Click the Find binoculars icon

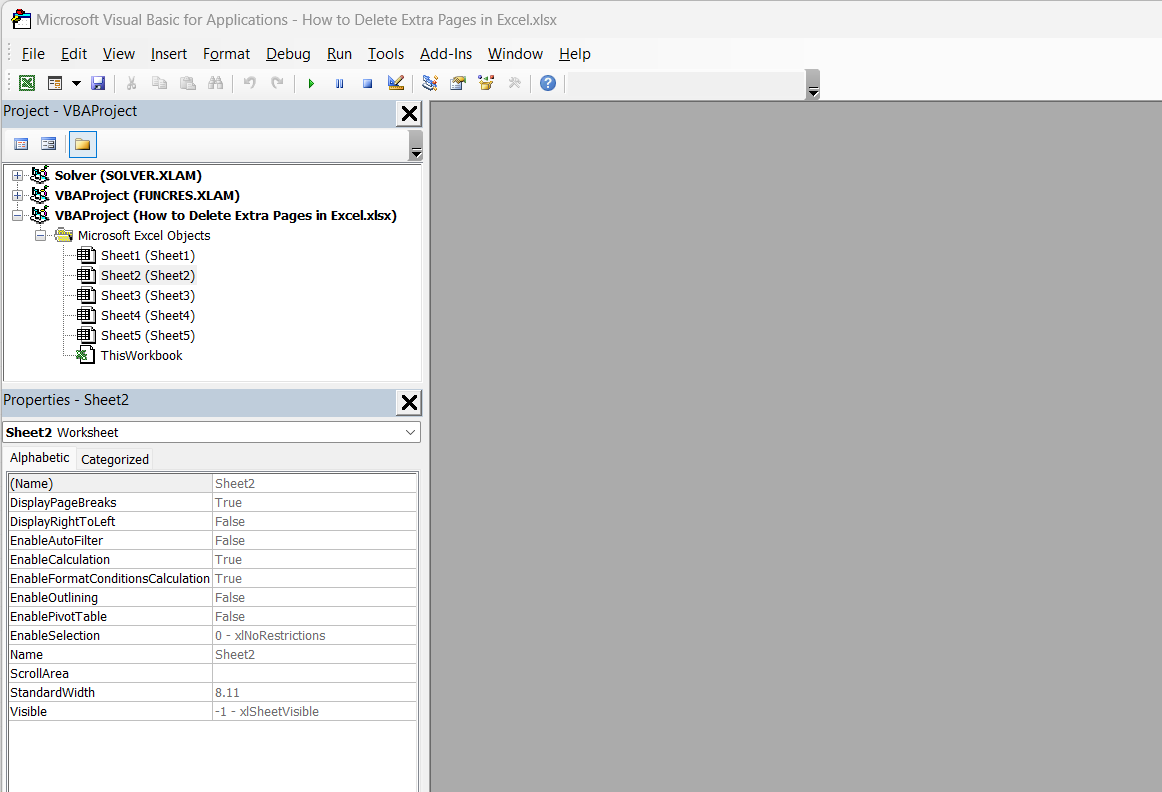point(216,83)
